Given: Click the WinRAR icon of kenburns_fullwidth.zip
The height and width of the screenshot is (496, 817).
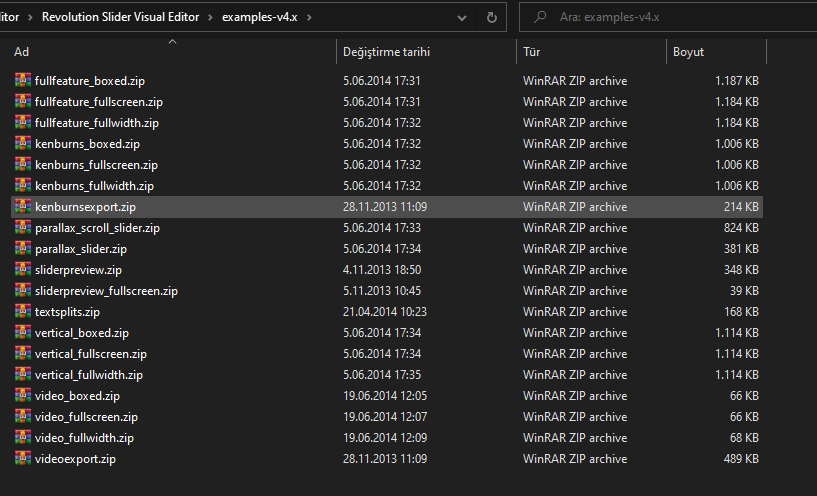Looking at the screenshot, I should point(22,185).
